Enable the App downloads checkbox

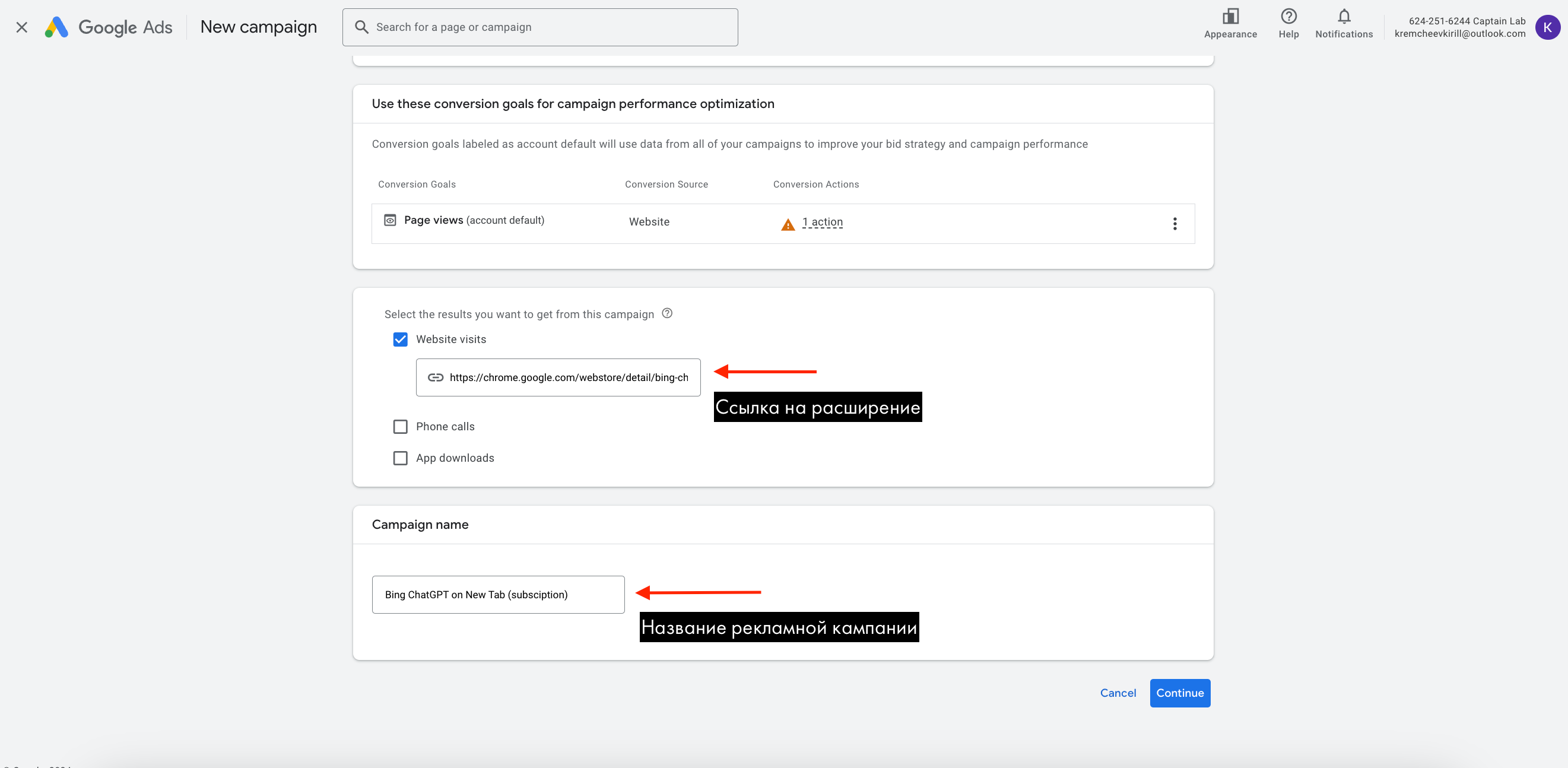[400, 458]
